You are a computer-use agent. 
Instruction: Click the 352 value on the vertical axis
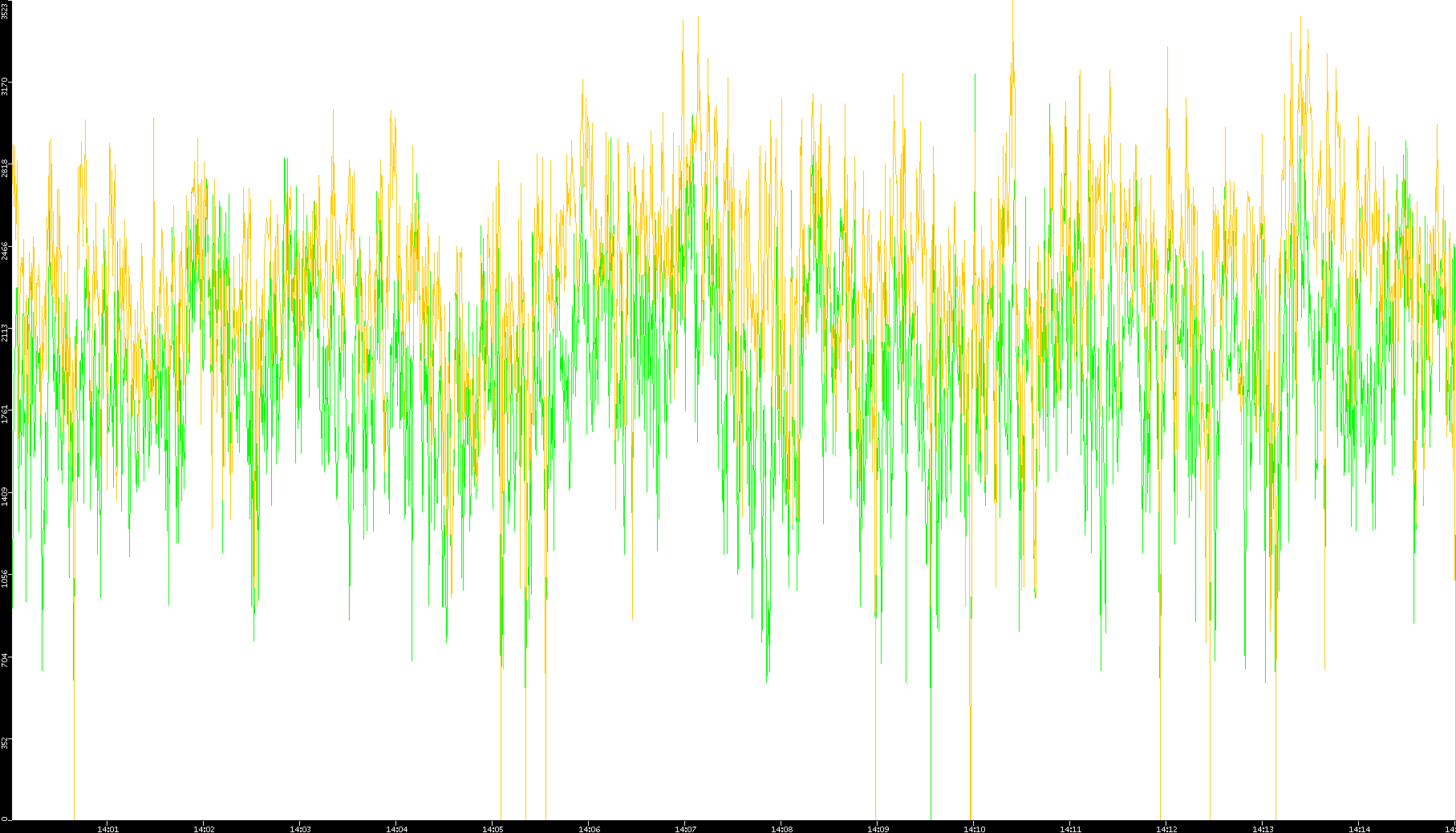pyautogui.click(x=5, y=742)
